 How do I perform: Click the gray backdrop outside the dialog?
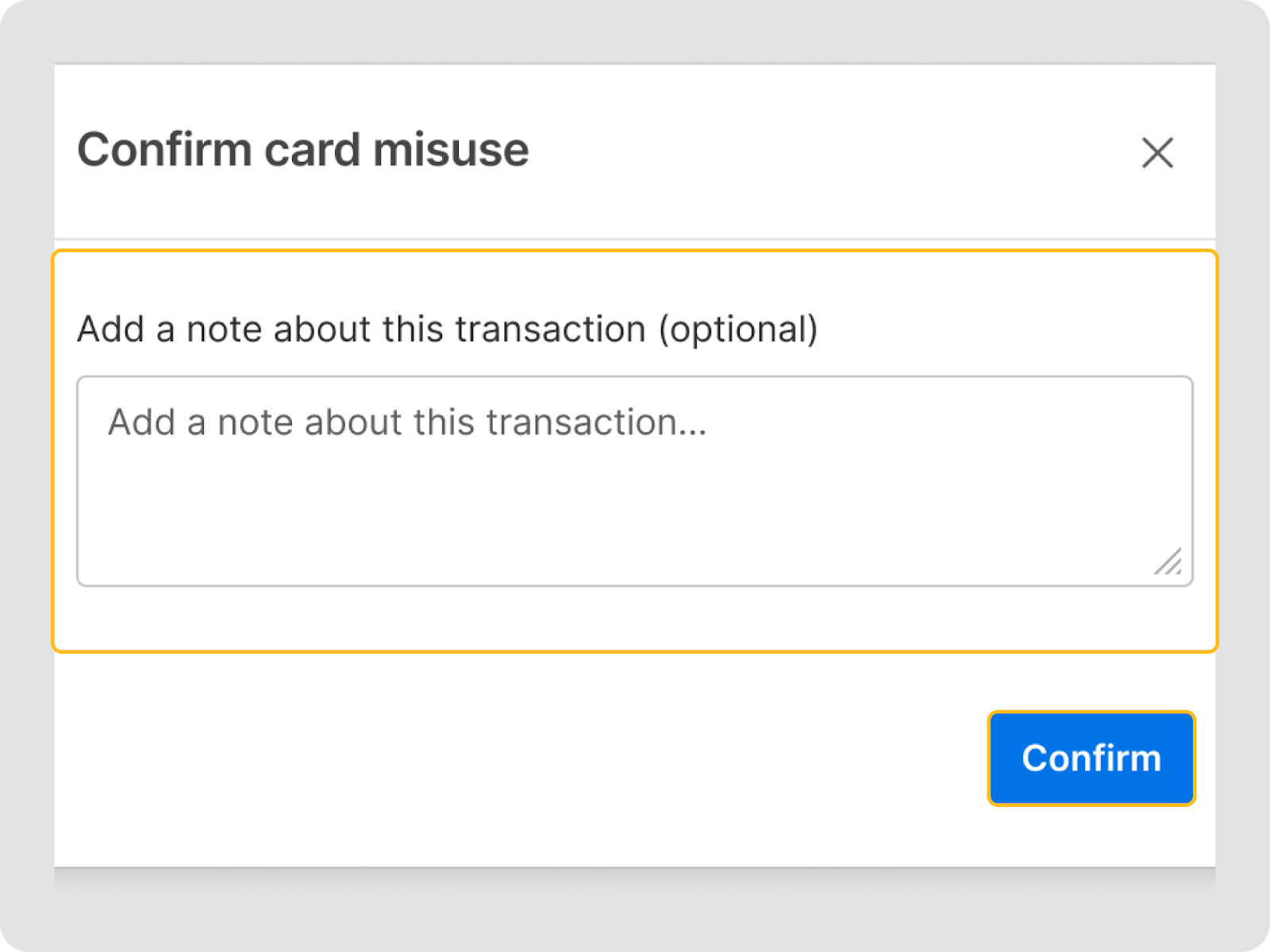25,476
